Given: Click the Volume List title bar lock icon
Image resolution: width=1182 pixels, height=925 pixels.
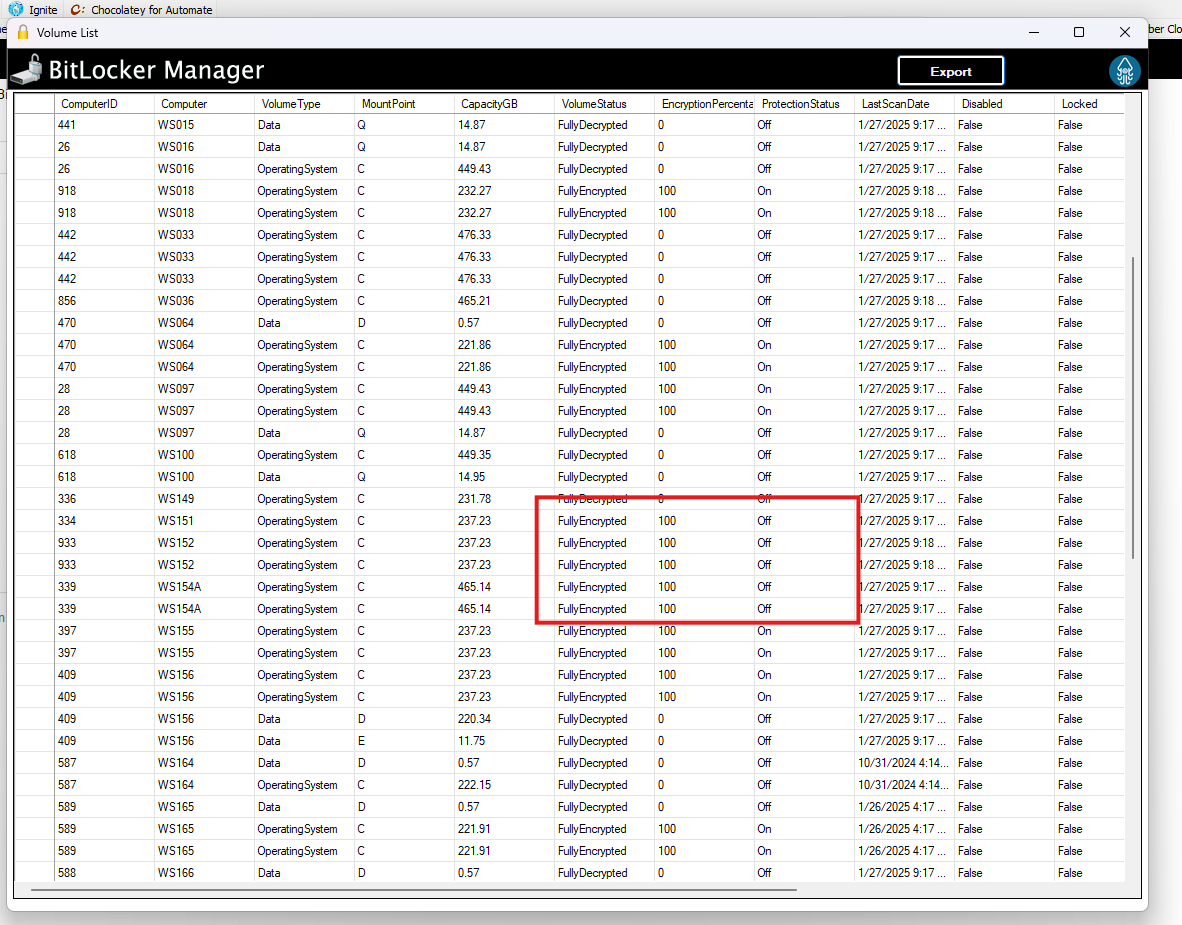Looking at the screenshot, I should [23, 32].
